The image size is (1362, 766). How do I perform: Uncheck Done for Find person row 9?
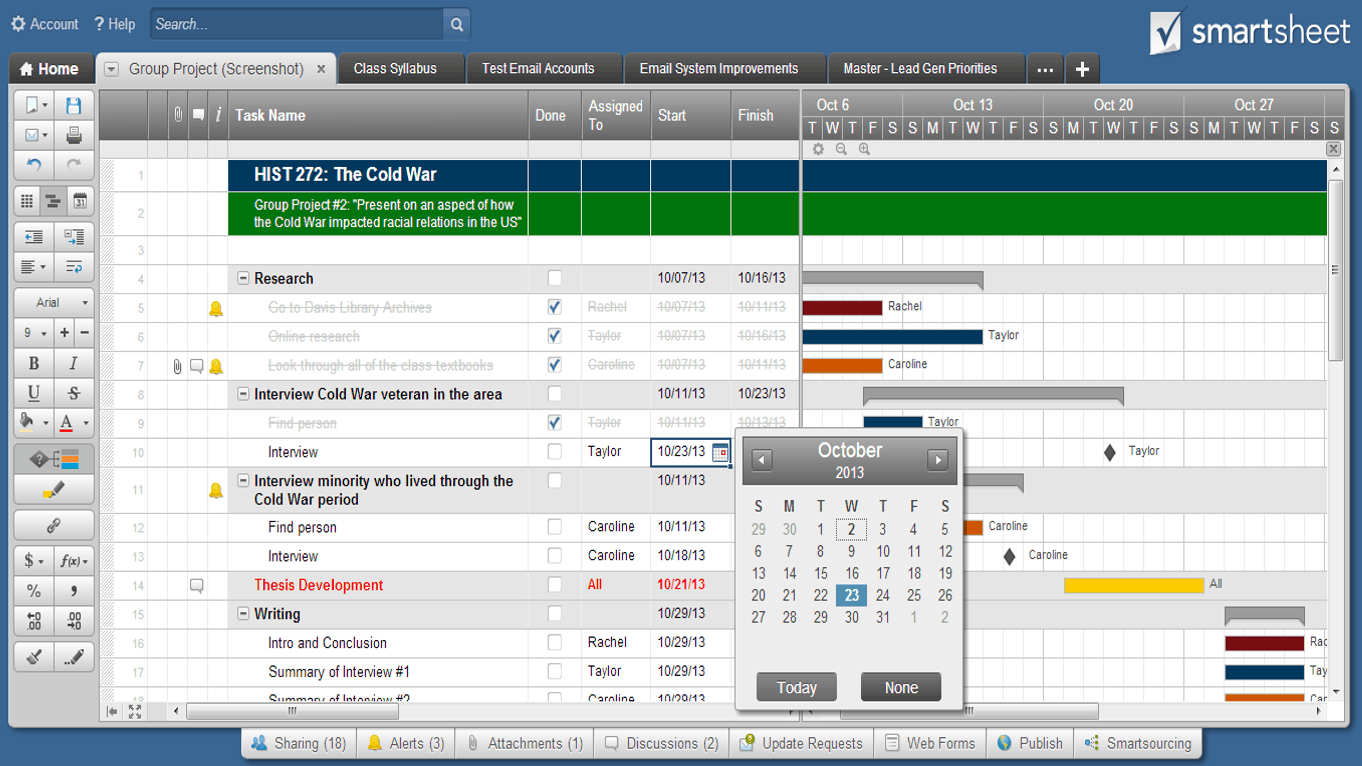(x=555, y=423)
